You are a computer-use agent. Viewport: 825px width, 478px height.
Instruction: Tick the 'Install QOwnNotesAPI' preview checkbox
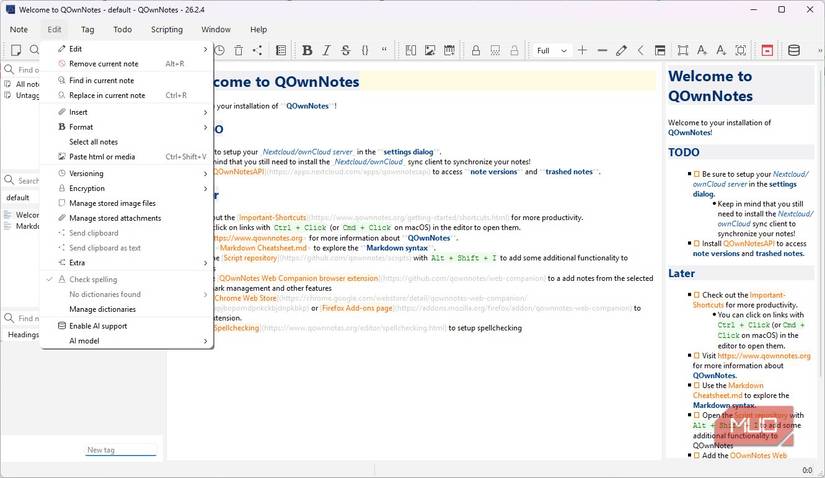[697, 243]
